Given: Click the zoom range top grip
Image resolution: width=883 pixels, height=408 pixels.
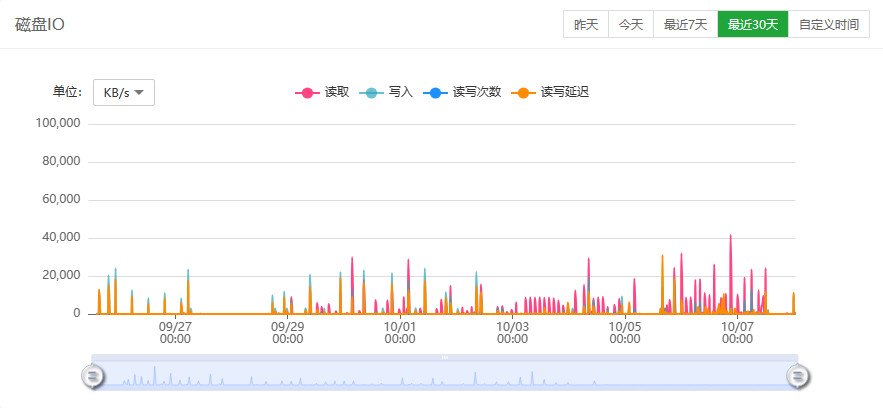Looking at the screenshot, I should tap(445, 357).
